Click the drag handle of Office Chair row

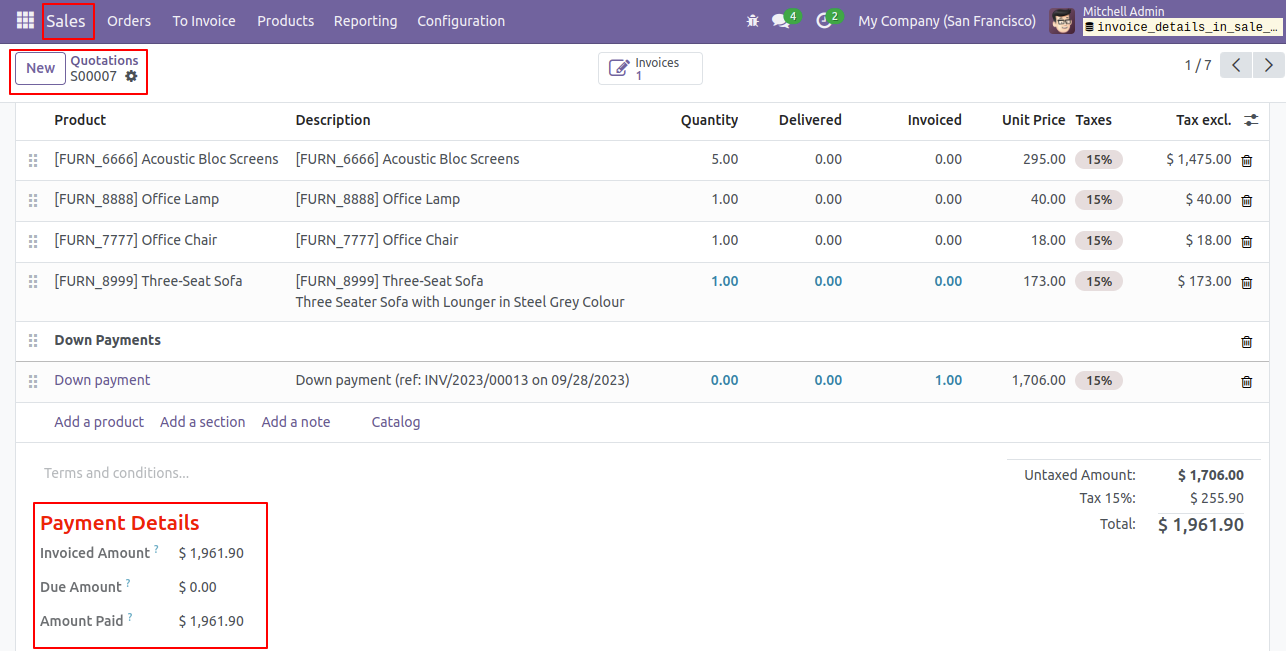tap(33, 241)
